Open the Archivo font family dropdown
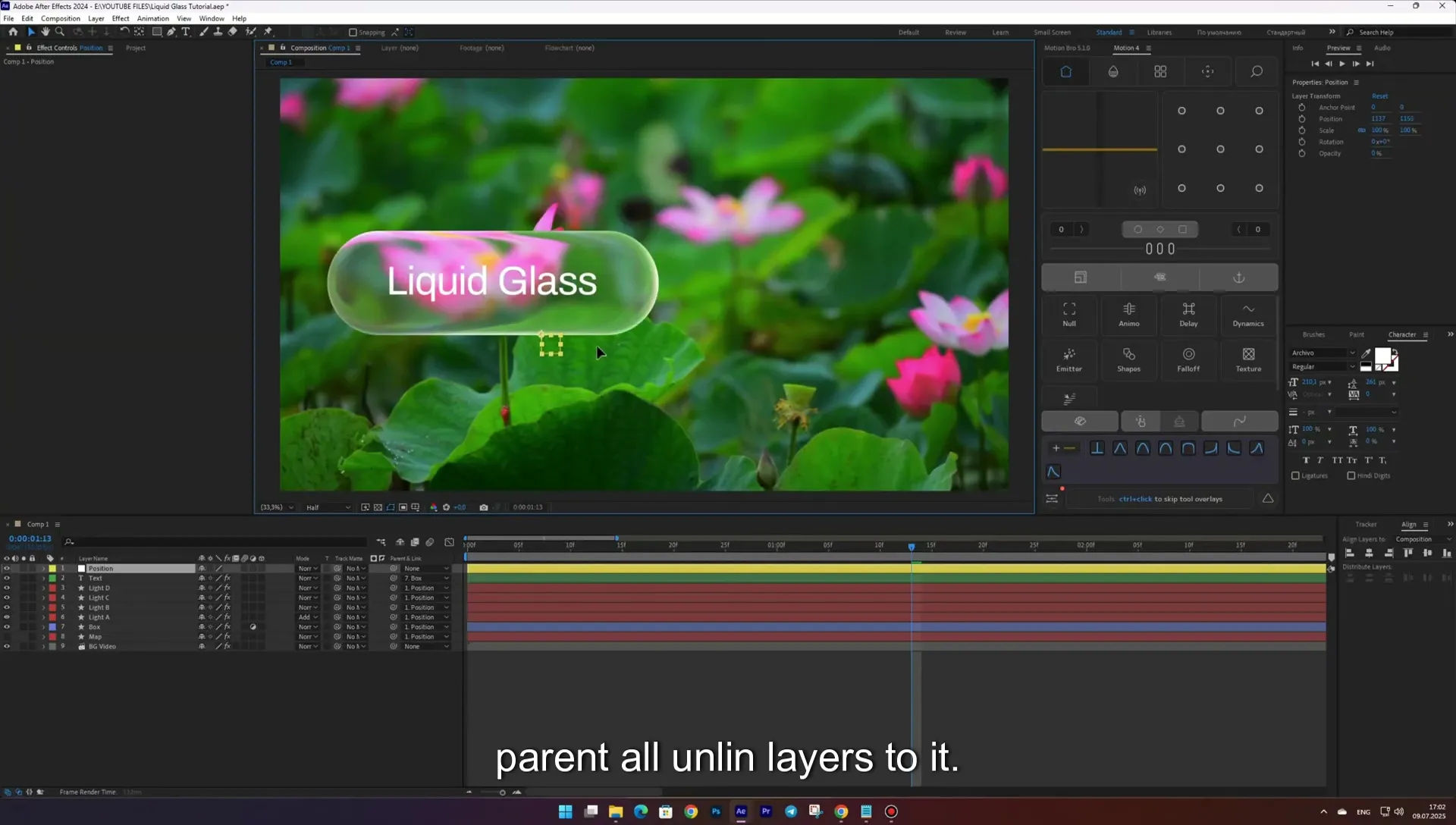Screen dimensions: 1456x825 (1323, 353)
